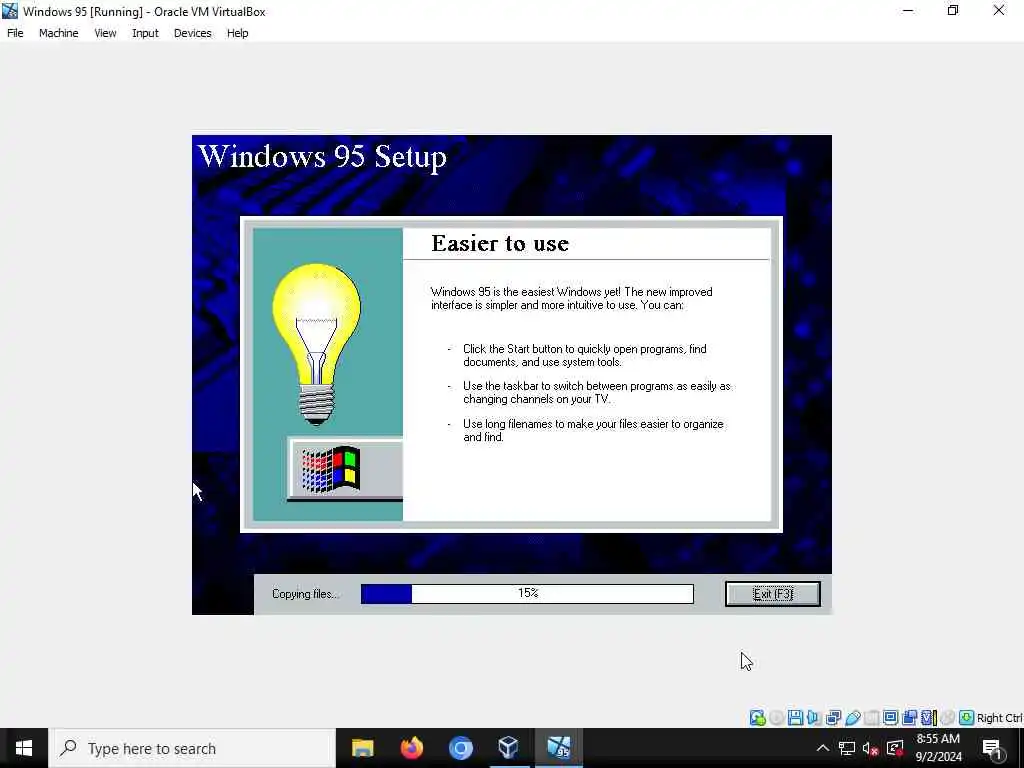Image resolution: width=1024 pixels, height=768 pixels.
Task: Click the bullet text about long filenames
Action: coord(593,430)
